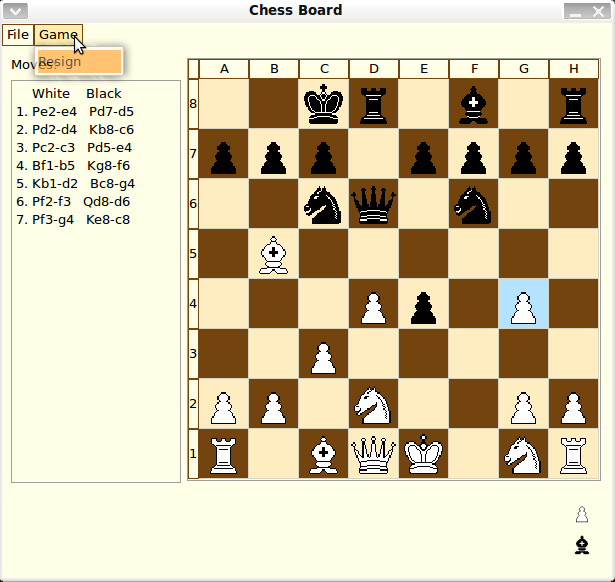Image resolution: width=615 pixels, height=582 pixels.
Task: Select the white rook on A1
Action: point(224,454)
